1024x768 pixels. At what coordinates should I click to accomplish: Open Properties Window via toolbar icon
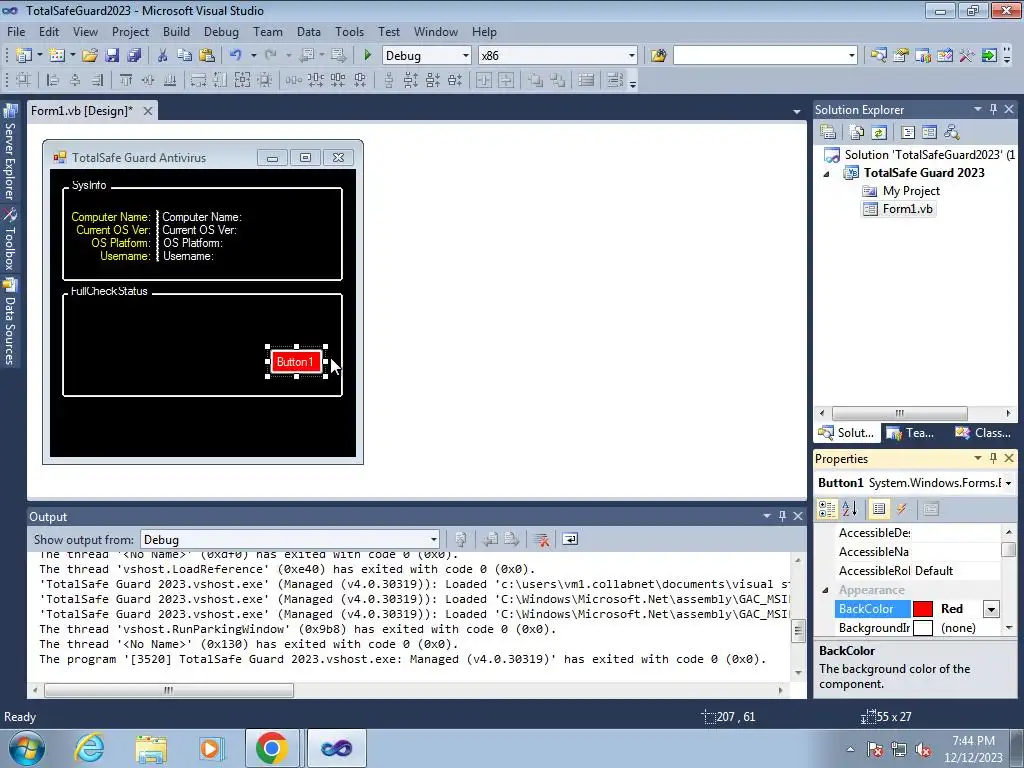point(901,56)
